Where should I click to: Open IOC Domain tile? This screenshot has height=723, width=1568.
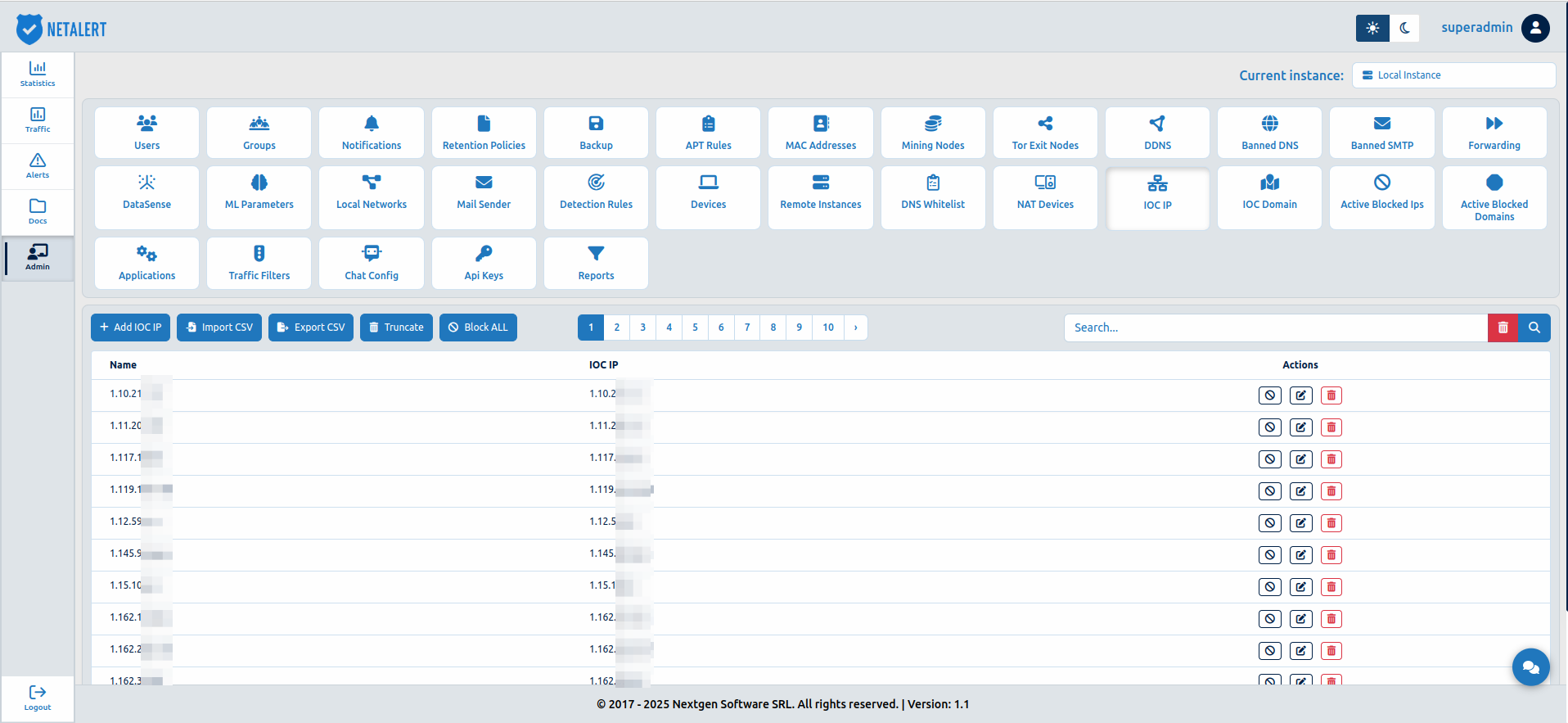tap(1269, 197)
